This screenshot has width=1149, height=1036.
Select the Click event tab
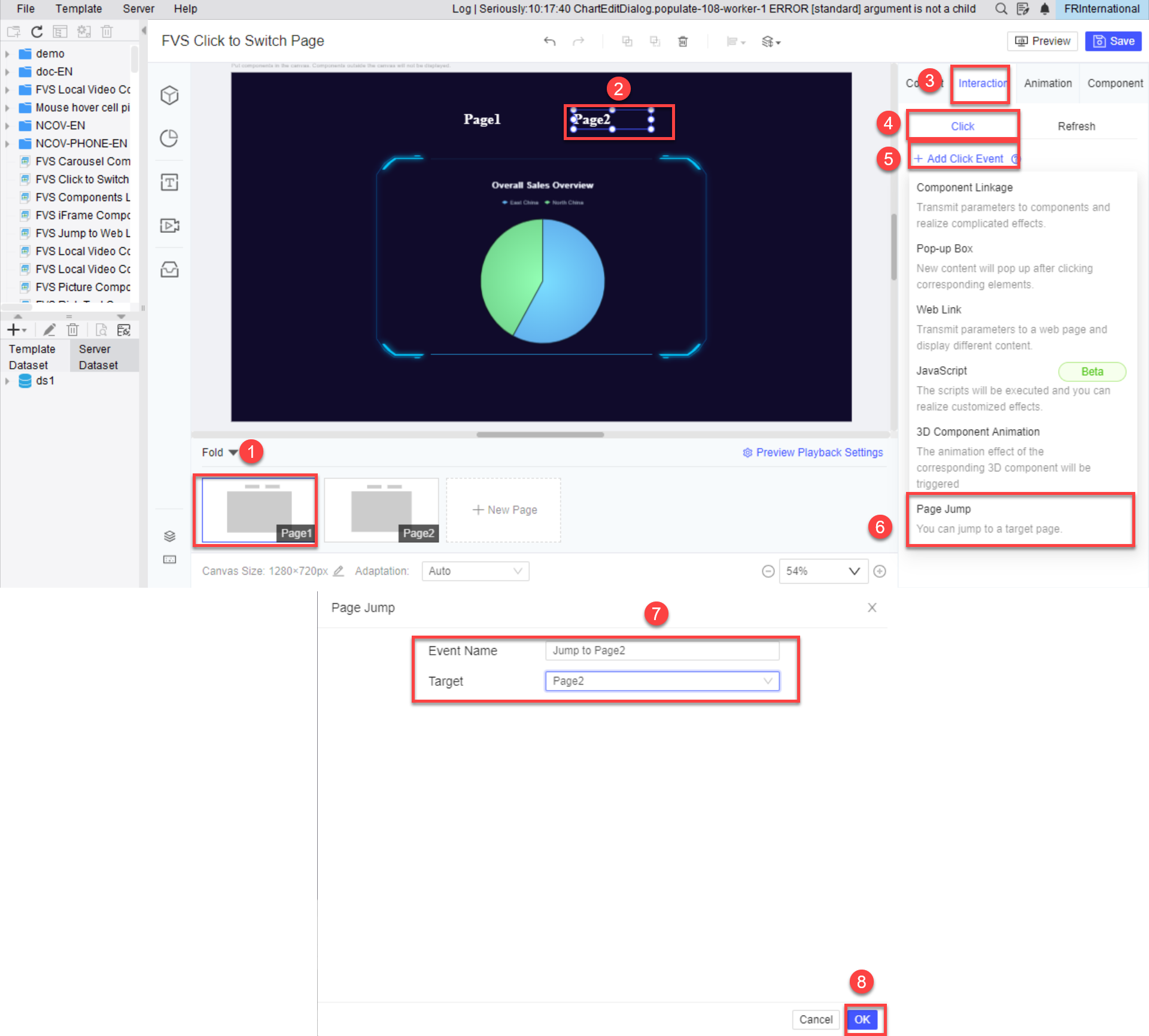(962, 126)
